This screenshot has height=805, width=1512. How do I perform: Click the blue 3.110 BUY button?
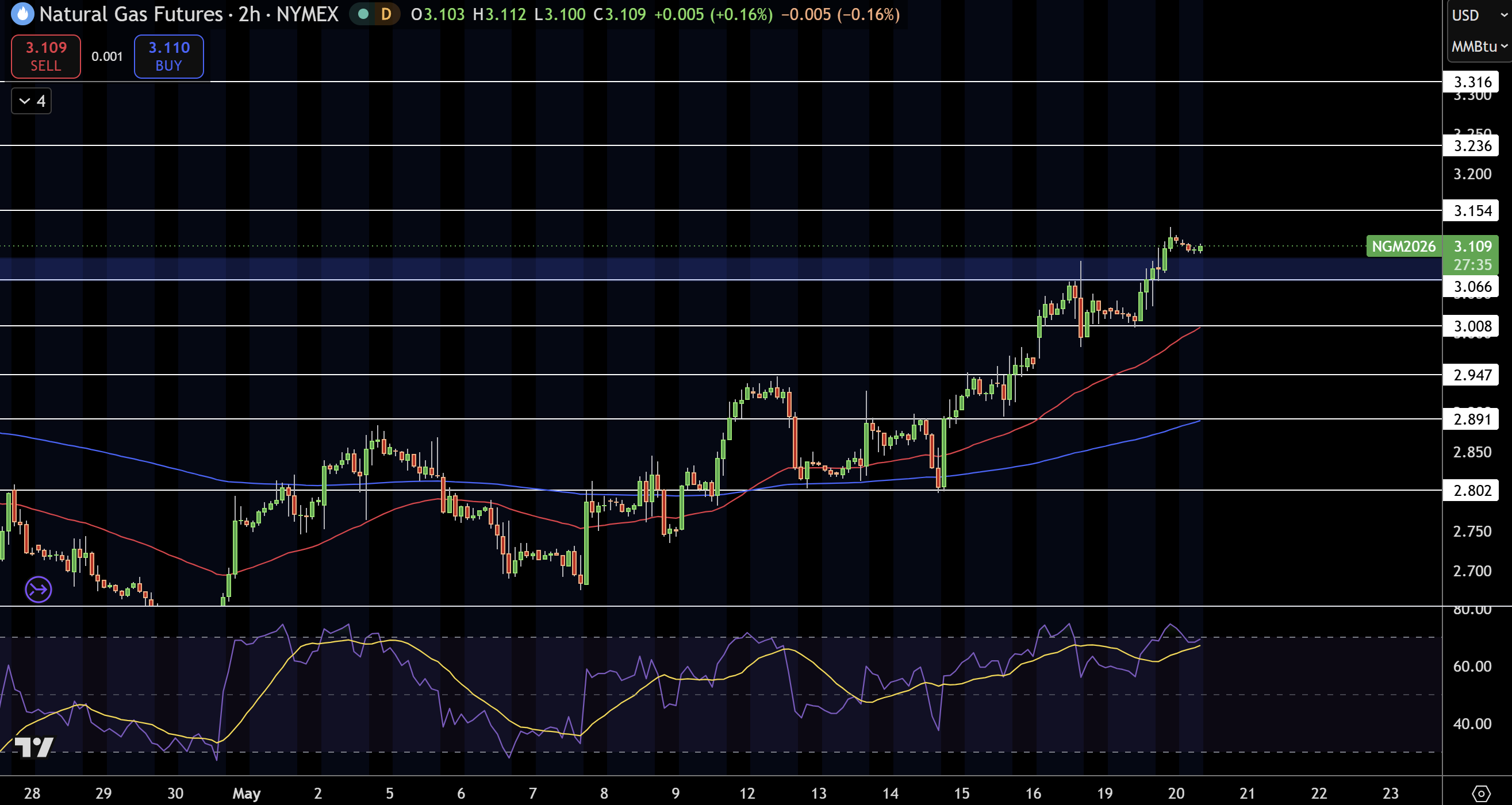(169, 56)
